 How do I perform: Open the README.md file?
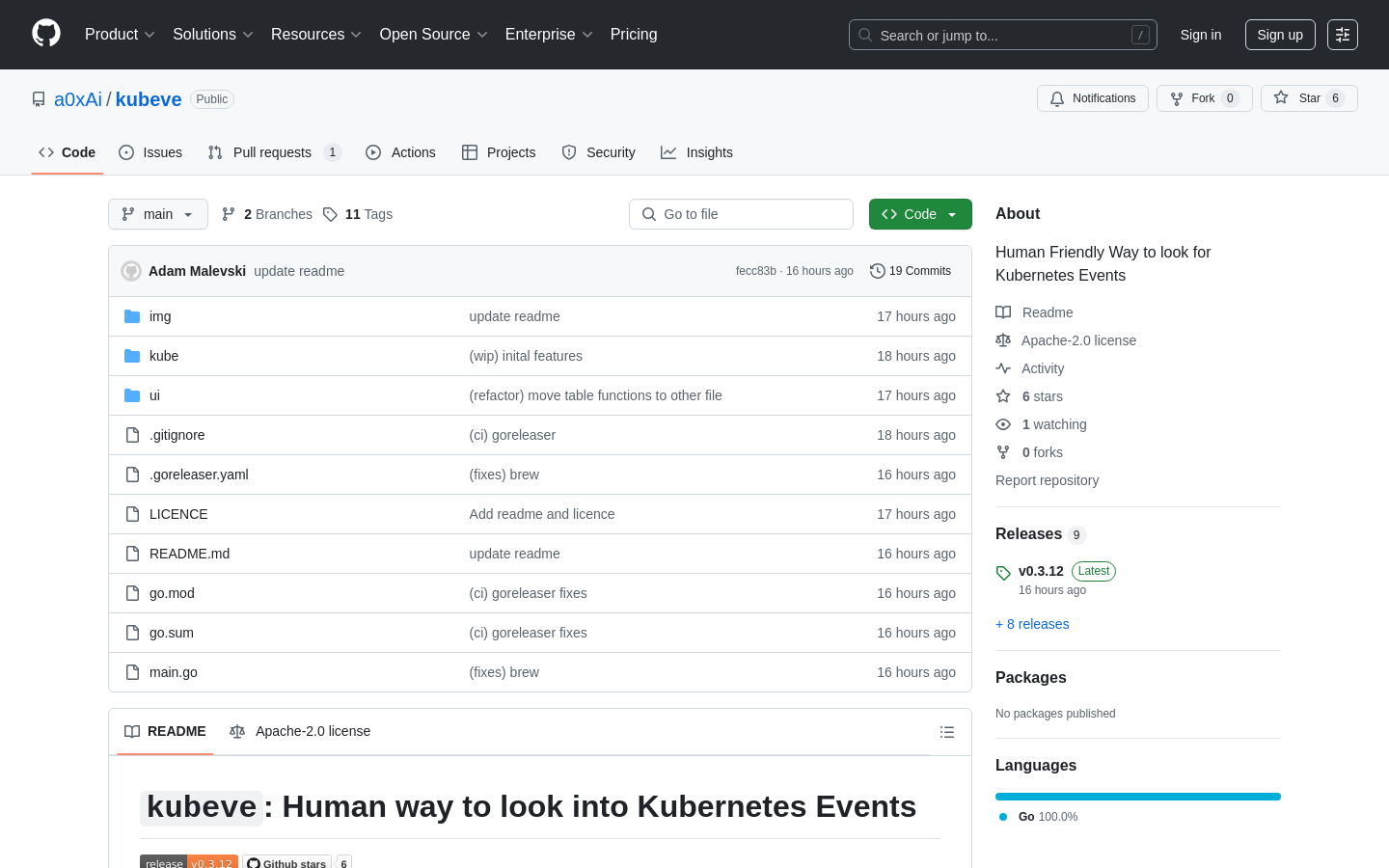(x=189, y=554)
